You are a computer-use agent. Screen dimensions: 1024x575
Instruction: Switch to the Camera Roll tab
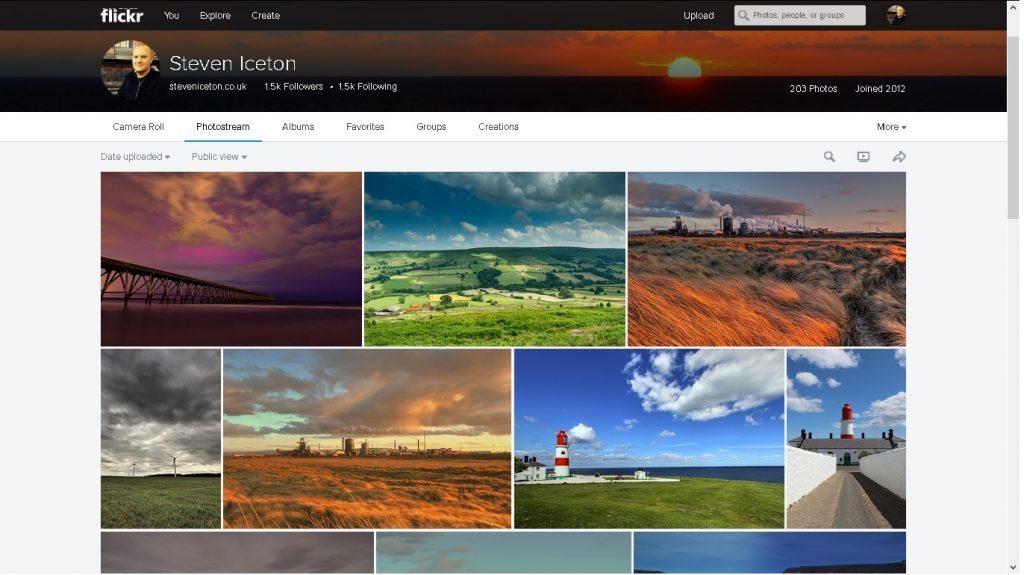tap(138, 127)
